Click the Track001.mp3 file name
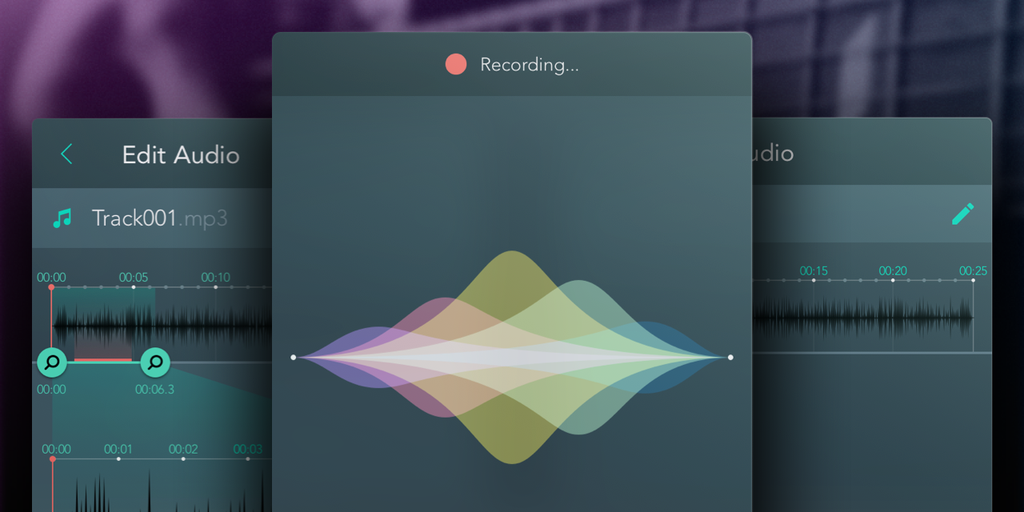The width and height of the screenshot is (1024, 512). click(x=159, y=218)
